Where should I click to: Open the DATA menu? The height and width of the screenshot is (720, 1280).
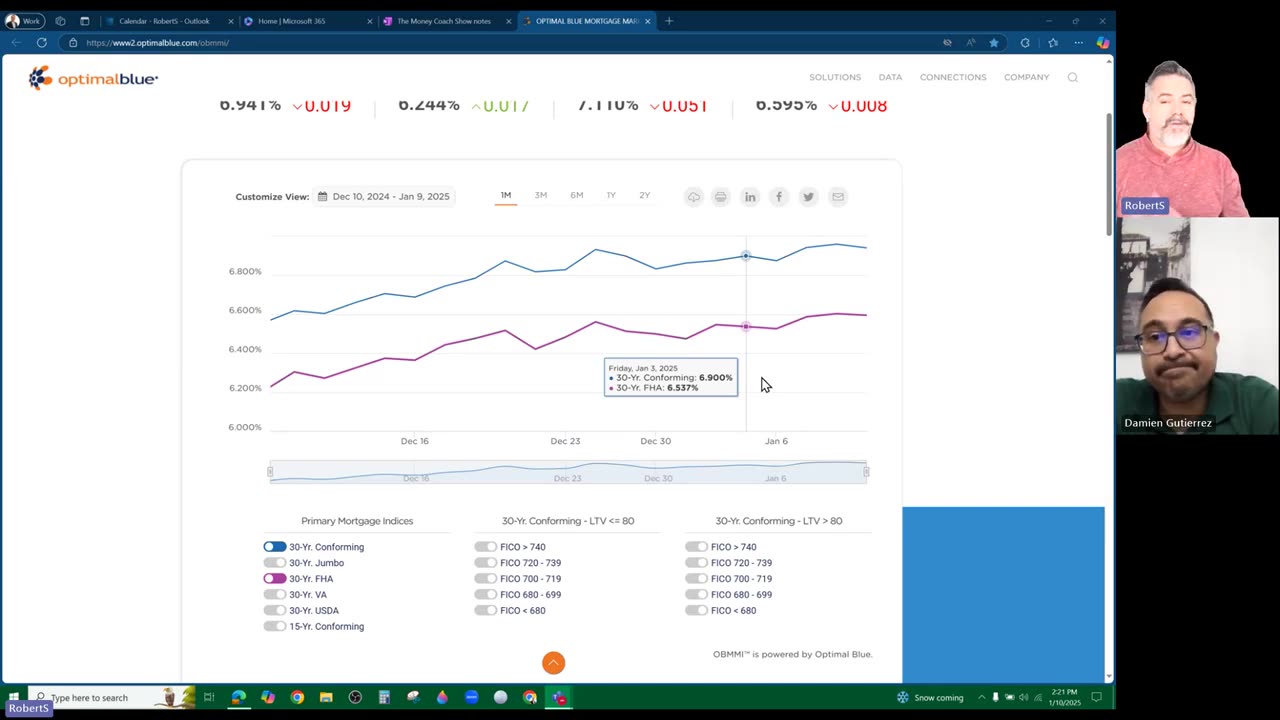890,77
